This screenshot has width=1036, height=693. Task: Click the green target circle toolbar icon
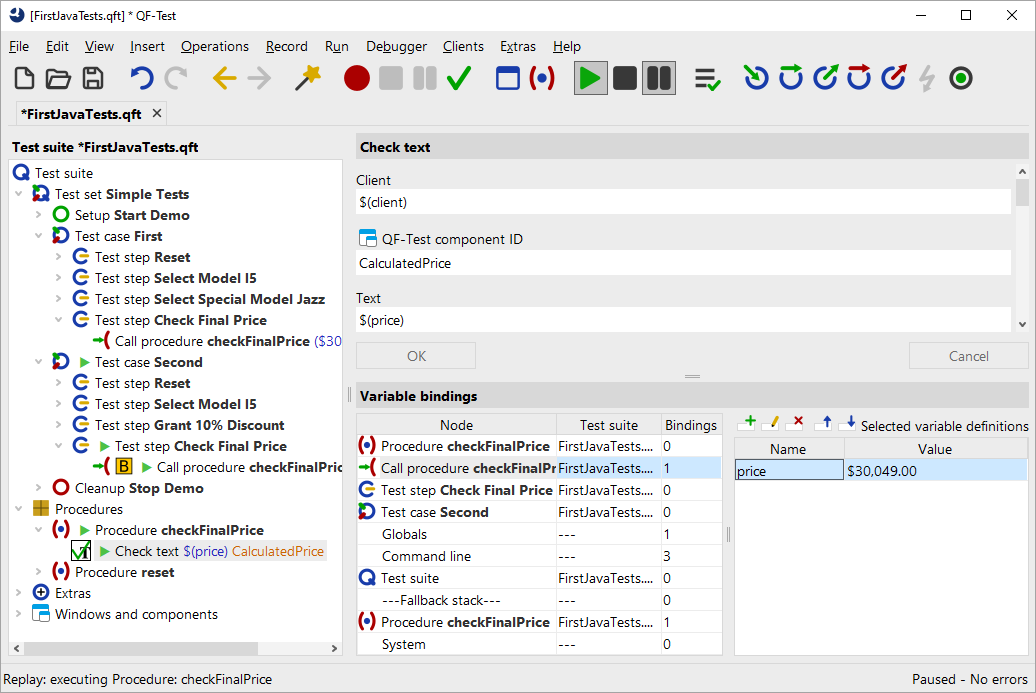[961, 78]
